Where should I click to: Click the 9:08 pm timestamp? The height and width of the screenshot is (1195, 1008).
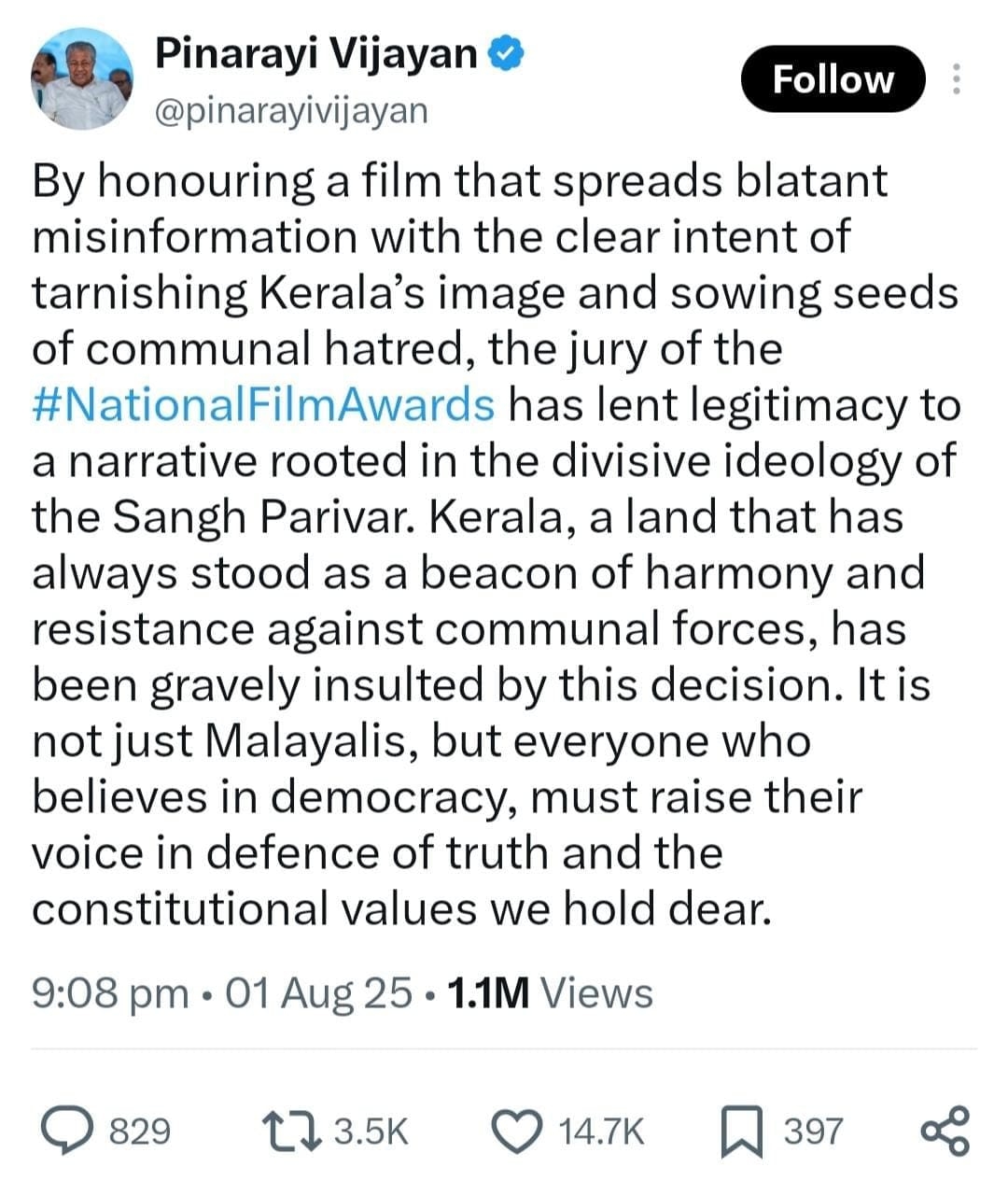110,992
